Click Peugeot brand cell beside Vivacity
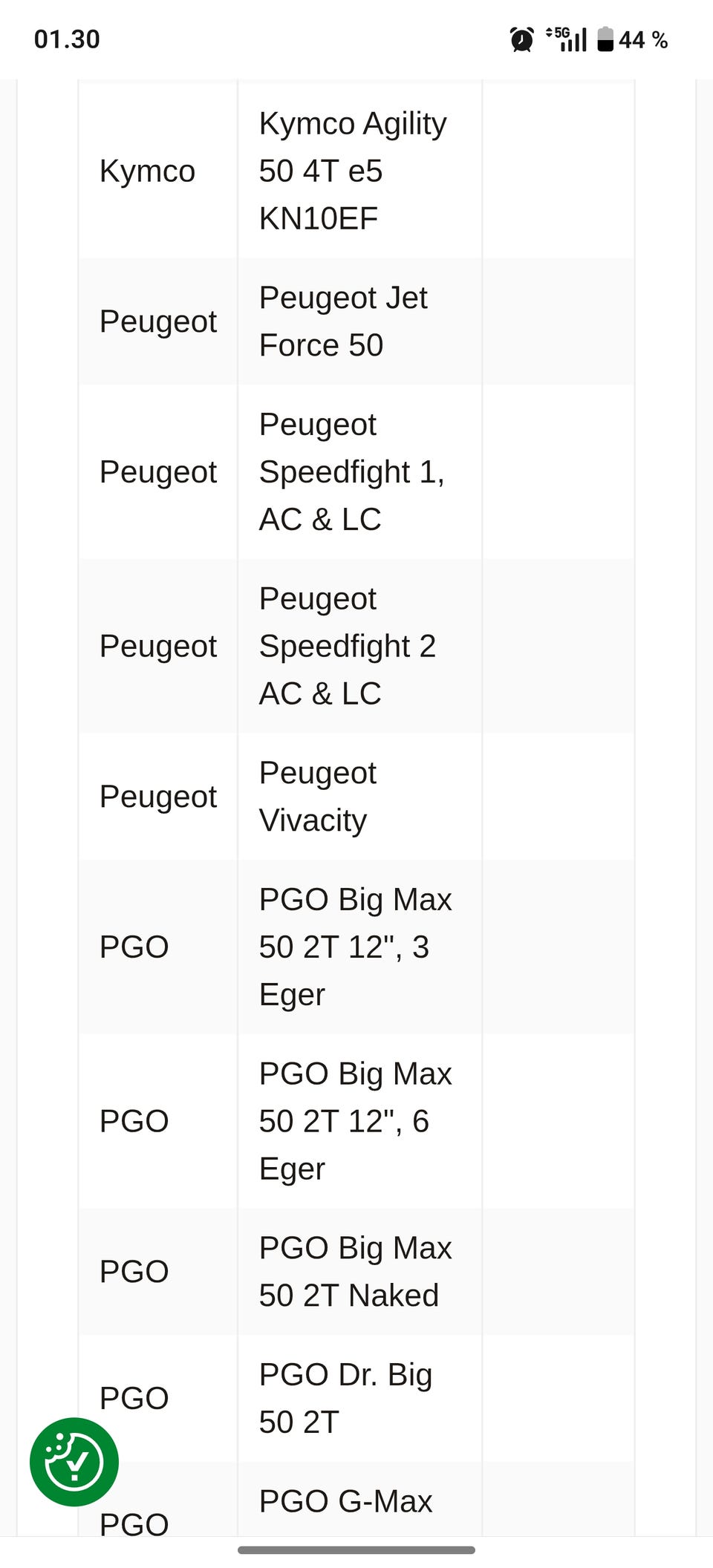This screenshot has width=713, height=1568. pos(157,797)
